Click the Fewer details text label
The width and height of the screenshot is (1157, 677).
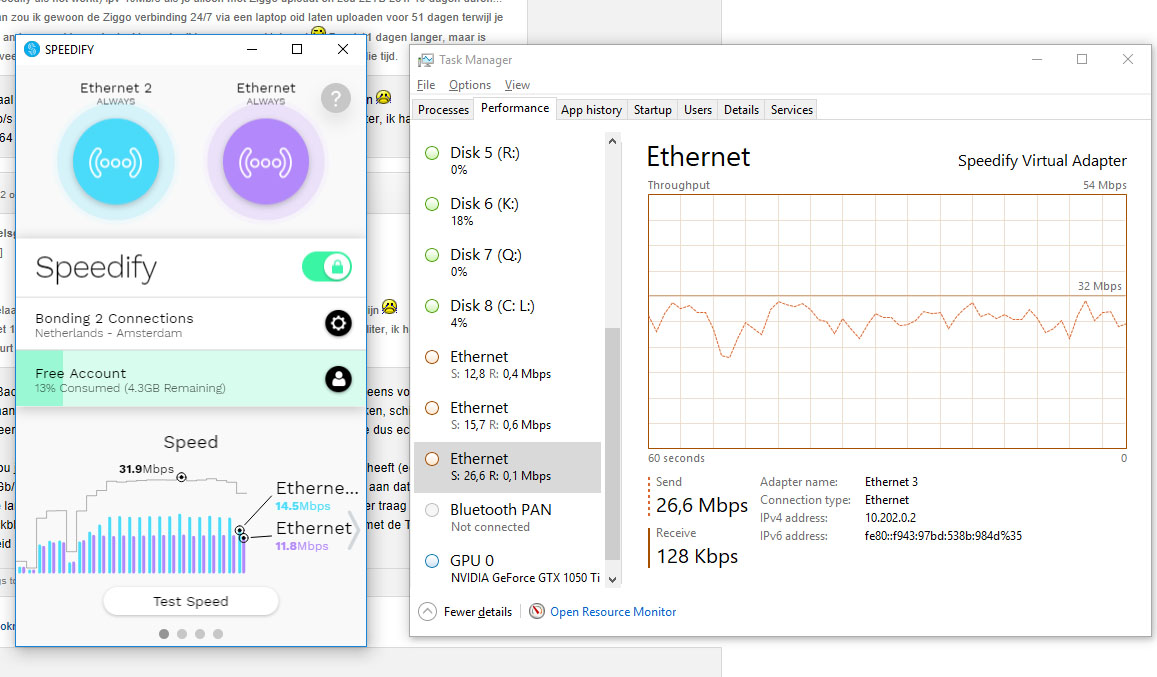click(x=477, y=611)
